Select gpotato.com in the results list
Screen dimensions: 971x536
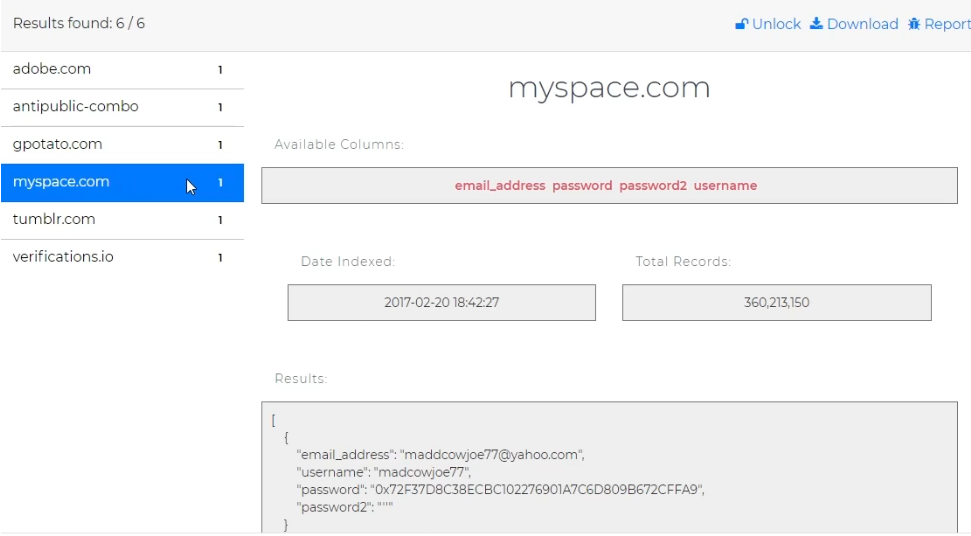click(x=123, y=145)
